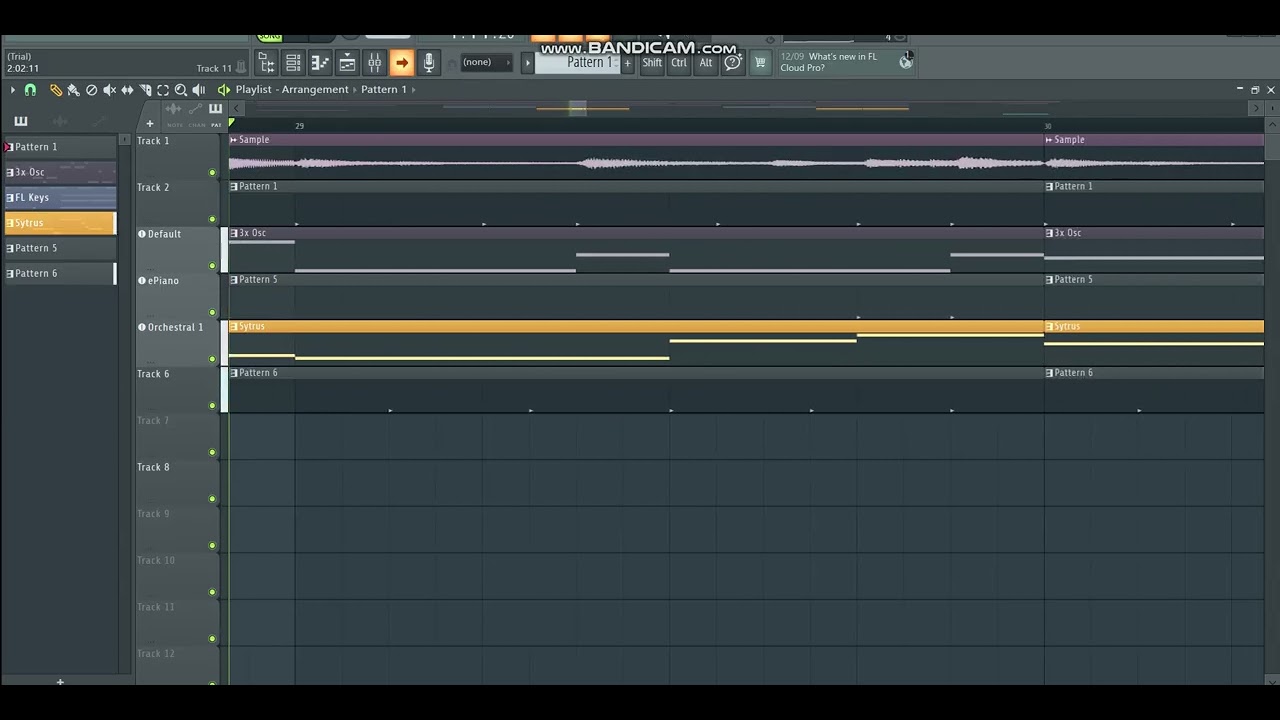
Task: Select the Paint brush tool
Action: click(74, 90)
